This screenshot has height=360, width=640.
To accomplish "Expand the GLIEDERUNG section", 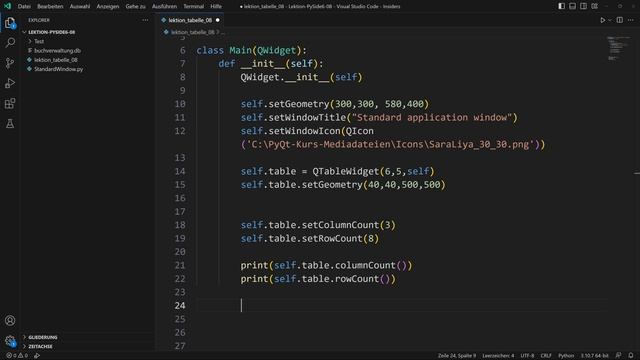I will tap(43, 337).
